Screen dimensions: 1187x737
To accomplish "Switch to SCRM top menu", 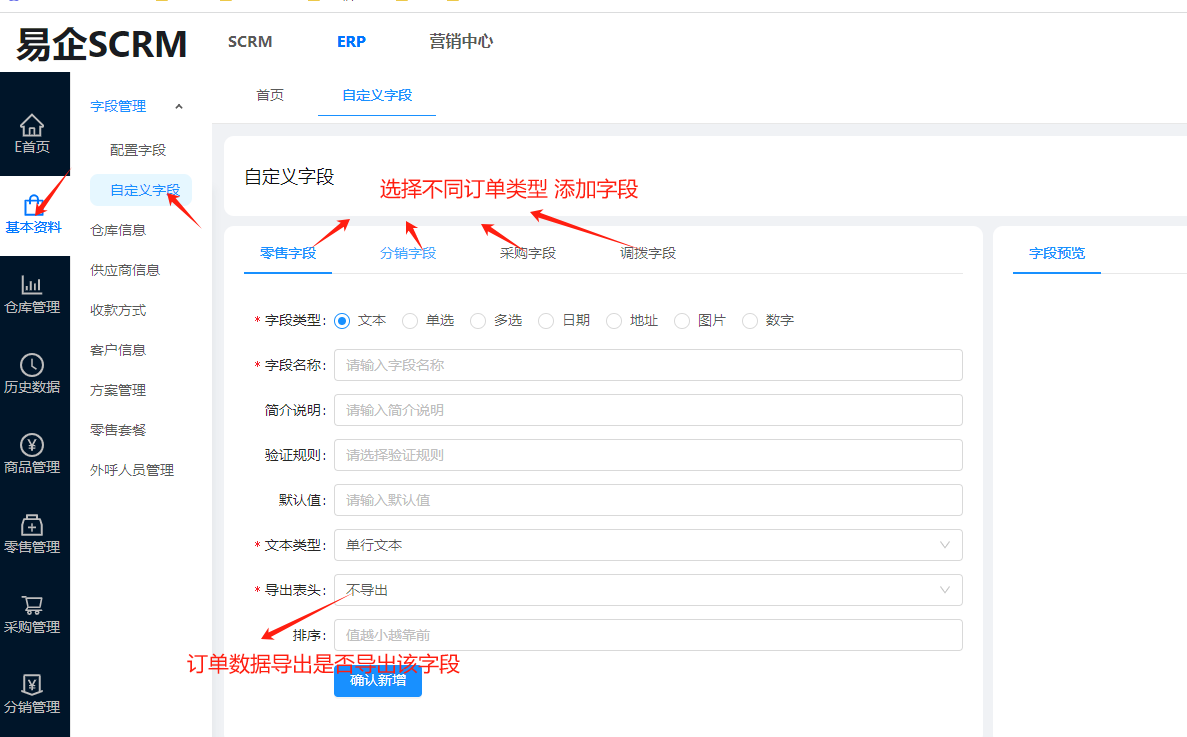I will point(250,42).
